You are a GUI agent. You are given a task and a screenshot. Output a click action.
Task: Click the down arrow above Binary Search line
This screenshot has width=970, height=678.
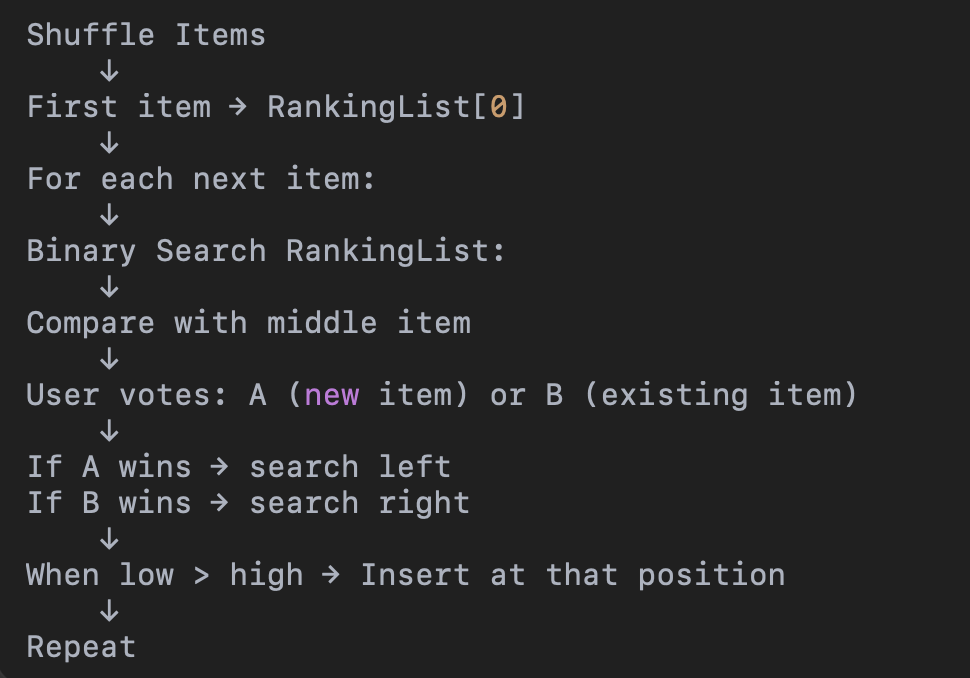coord(109,215)
